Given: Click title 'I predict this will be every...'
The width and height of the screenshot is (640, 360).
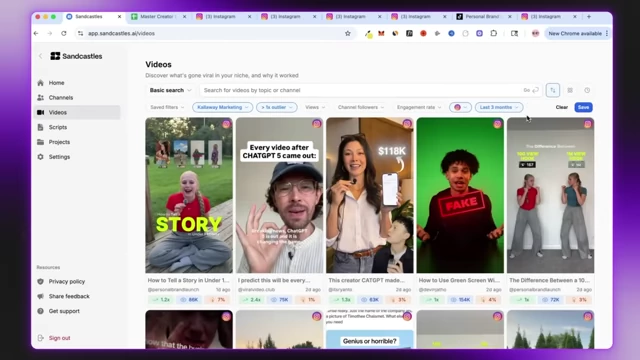Looking at the screenshot, I should (274, 280).
